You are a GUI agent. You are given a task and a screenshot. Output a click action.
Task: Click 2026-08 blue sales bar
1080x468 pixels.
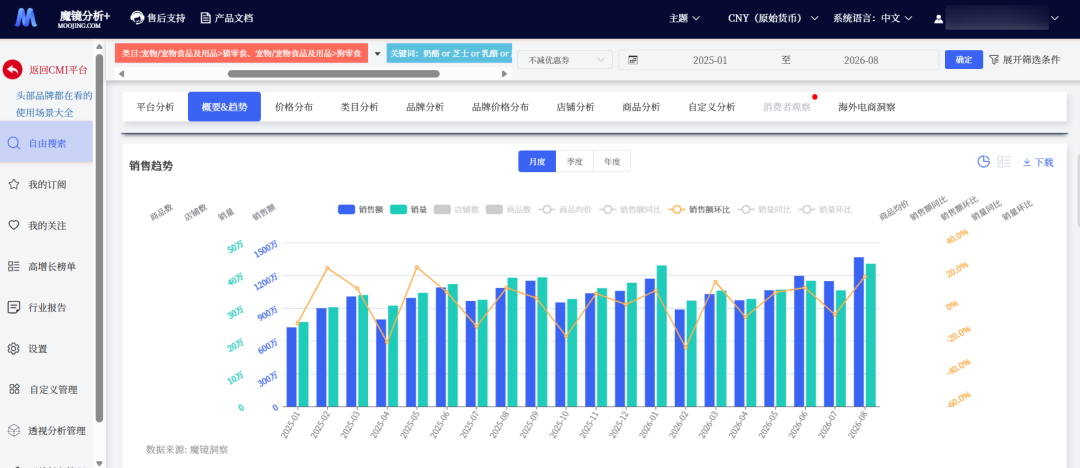coord(858,332)
